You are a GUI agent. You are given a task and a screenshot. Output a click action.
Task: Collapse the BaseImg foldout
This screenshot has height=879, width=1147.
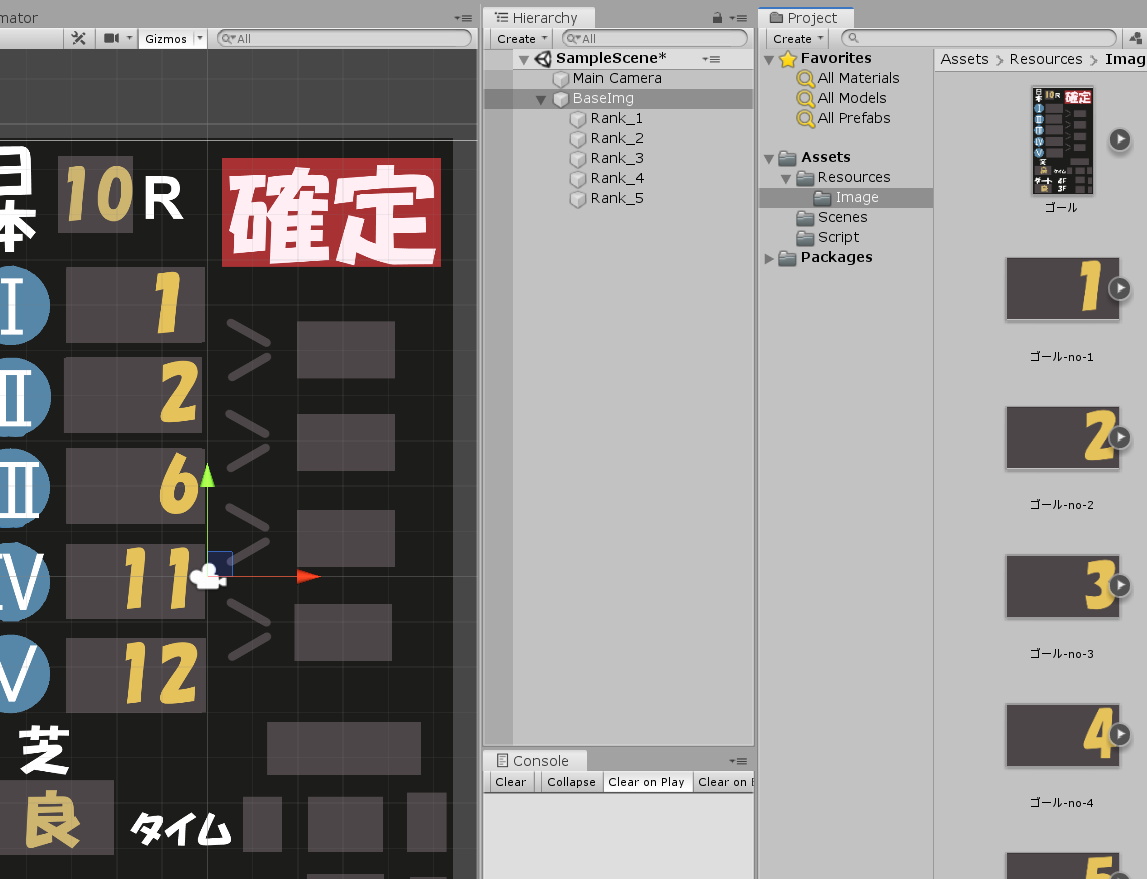point(541,99)
